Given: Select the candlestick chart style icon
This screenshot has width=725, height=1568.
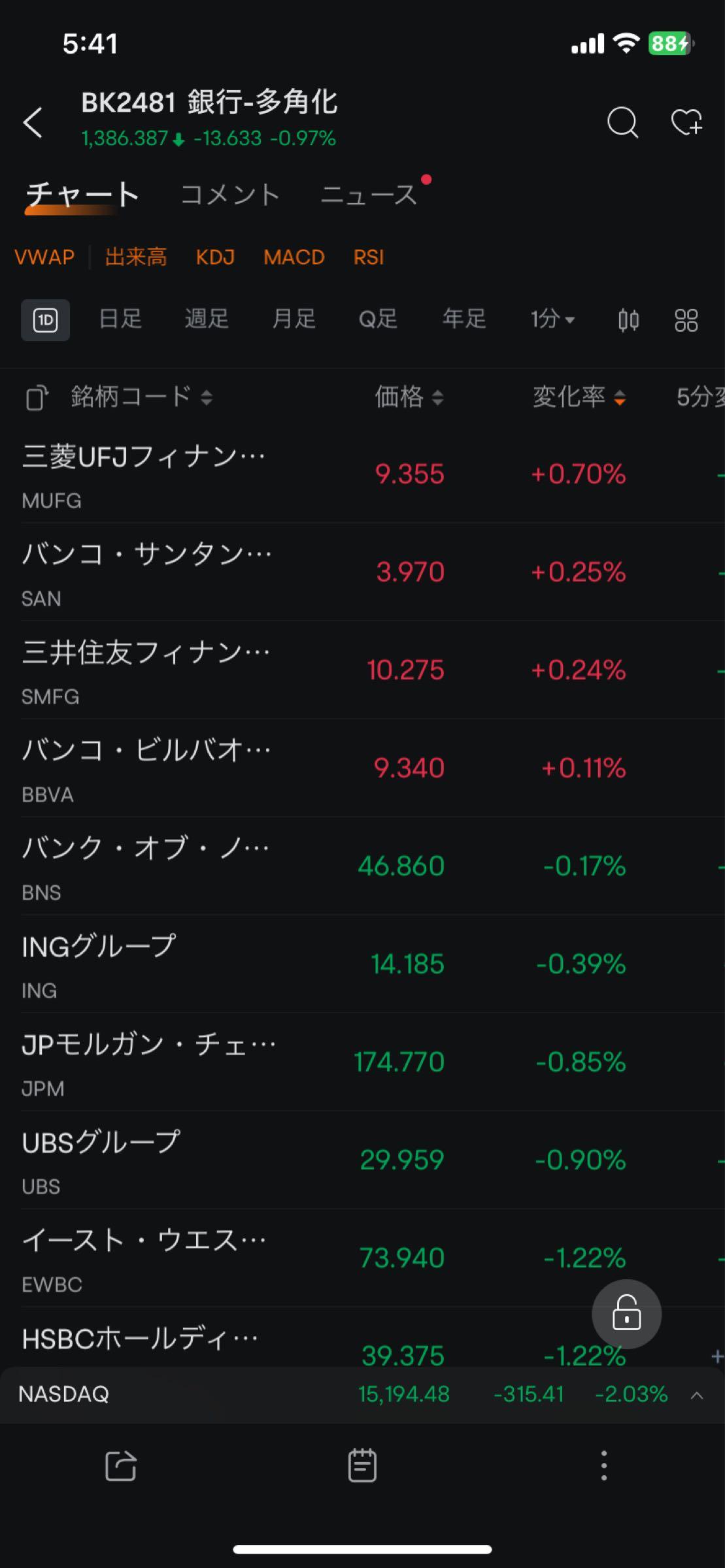Looking at the screenshot, I should click(628, 320).
